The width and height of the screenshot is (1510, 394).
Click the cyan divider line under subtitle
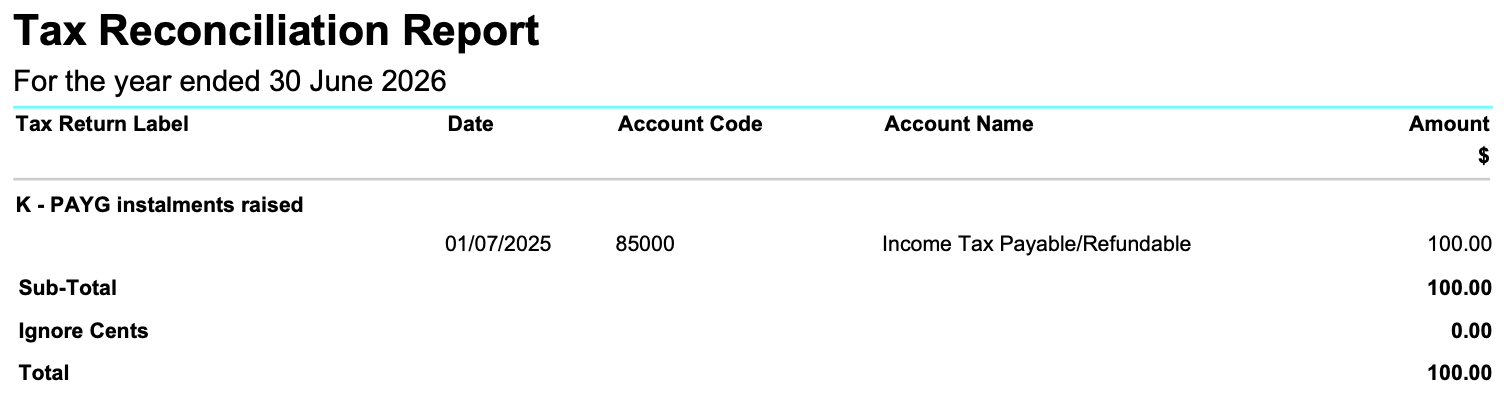(x=753, y=106)
